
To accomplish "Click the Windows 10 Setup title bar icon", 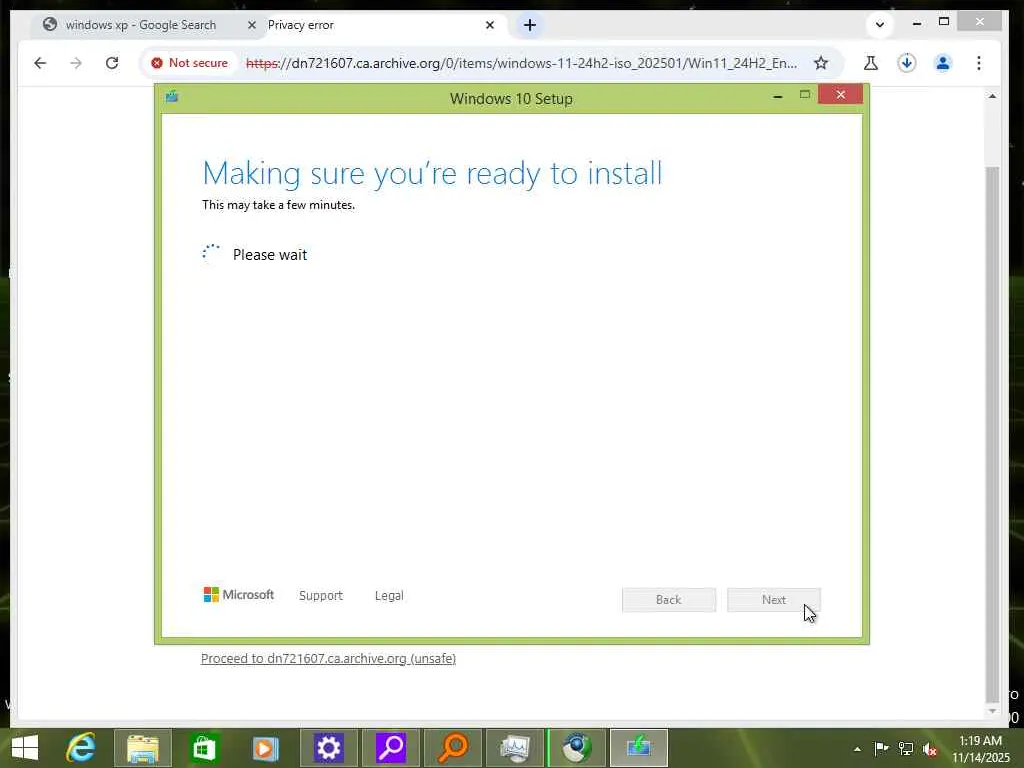I will click(172, 97).
